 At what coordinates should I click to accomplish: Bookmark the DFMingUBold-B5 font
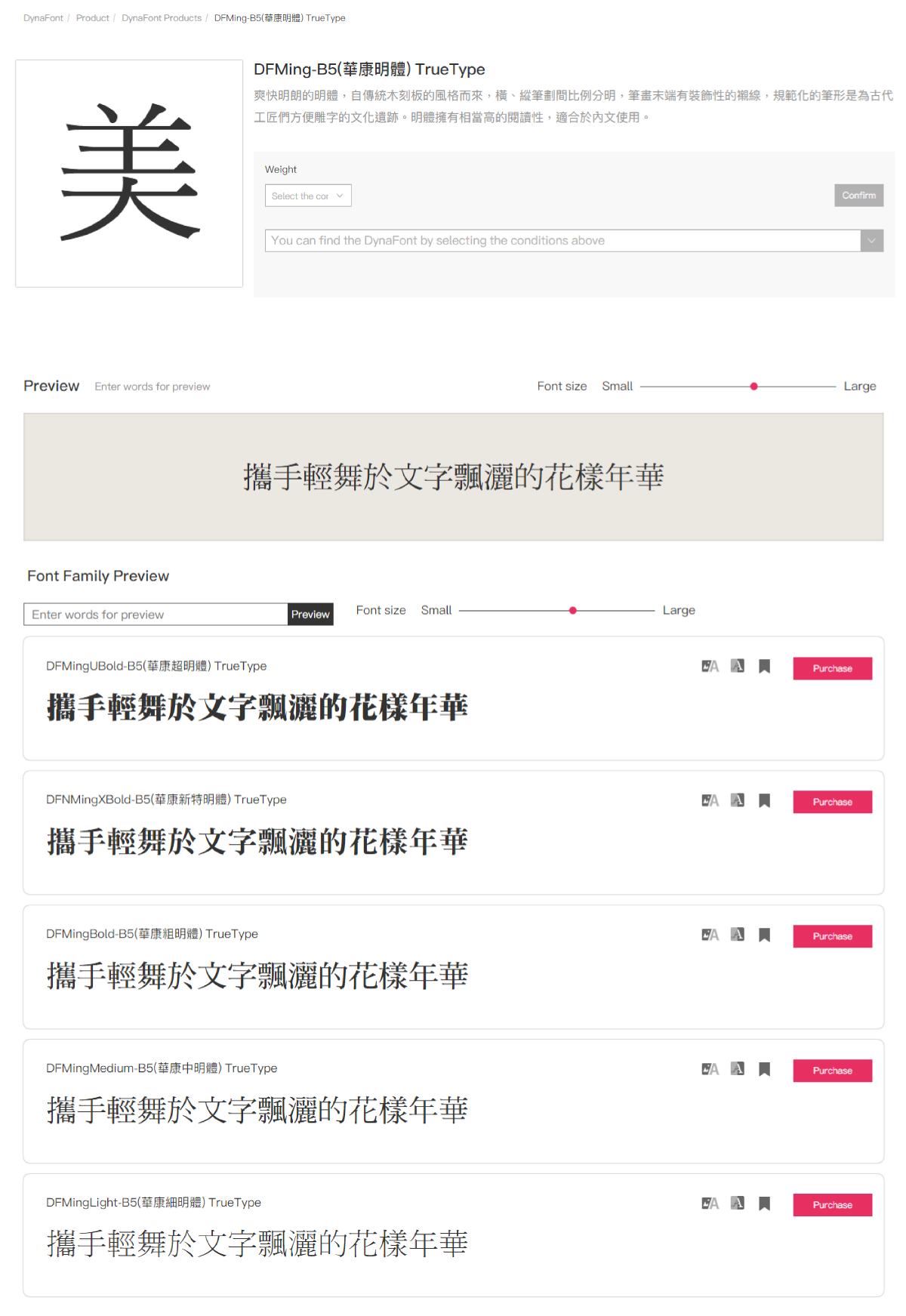[x=764, y=666]
